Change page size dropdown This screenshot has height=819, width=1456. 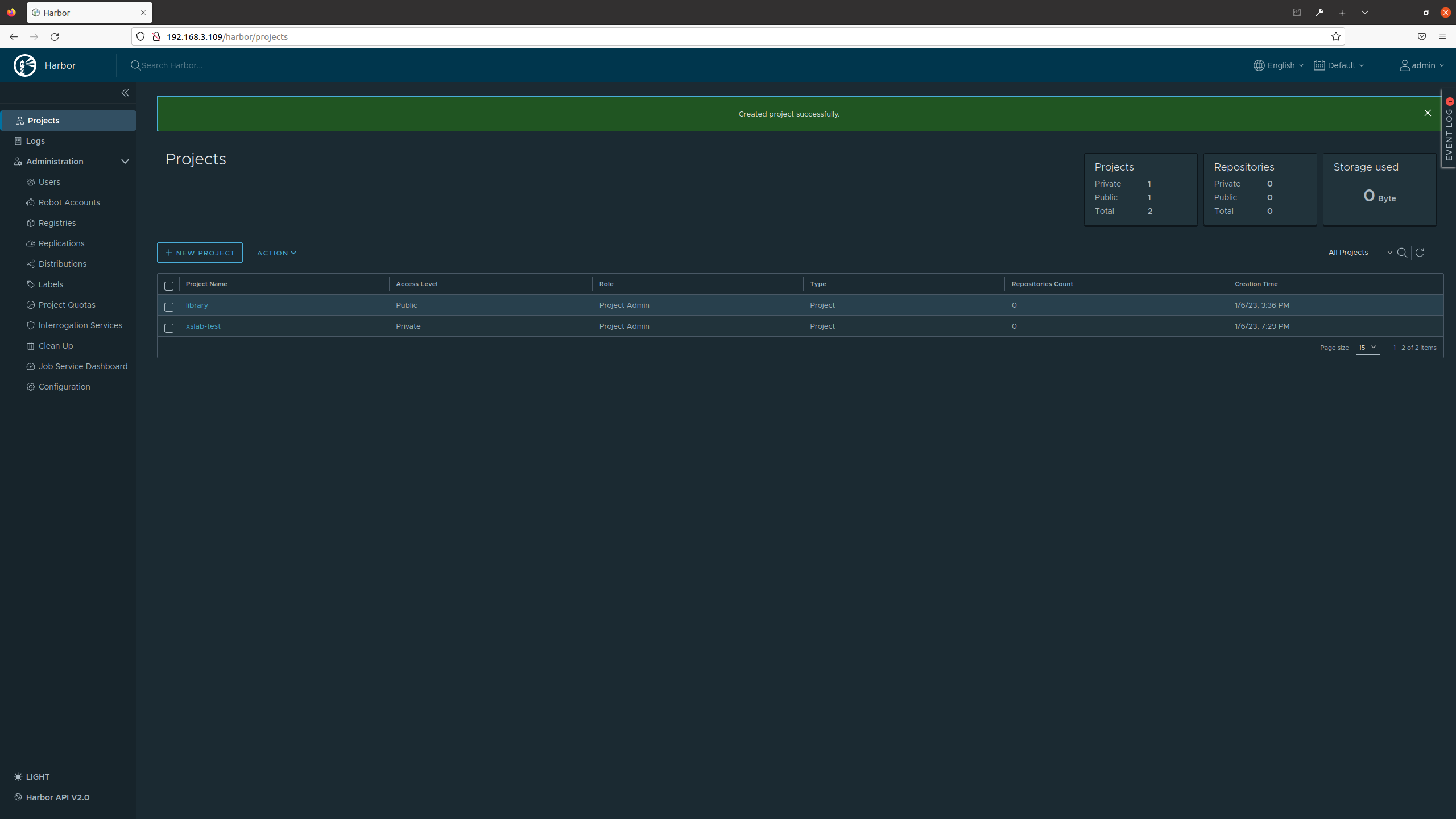pos(1367,348)
